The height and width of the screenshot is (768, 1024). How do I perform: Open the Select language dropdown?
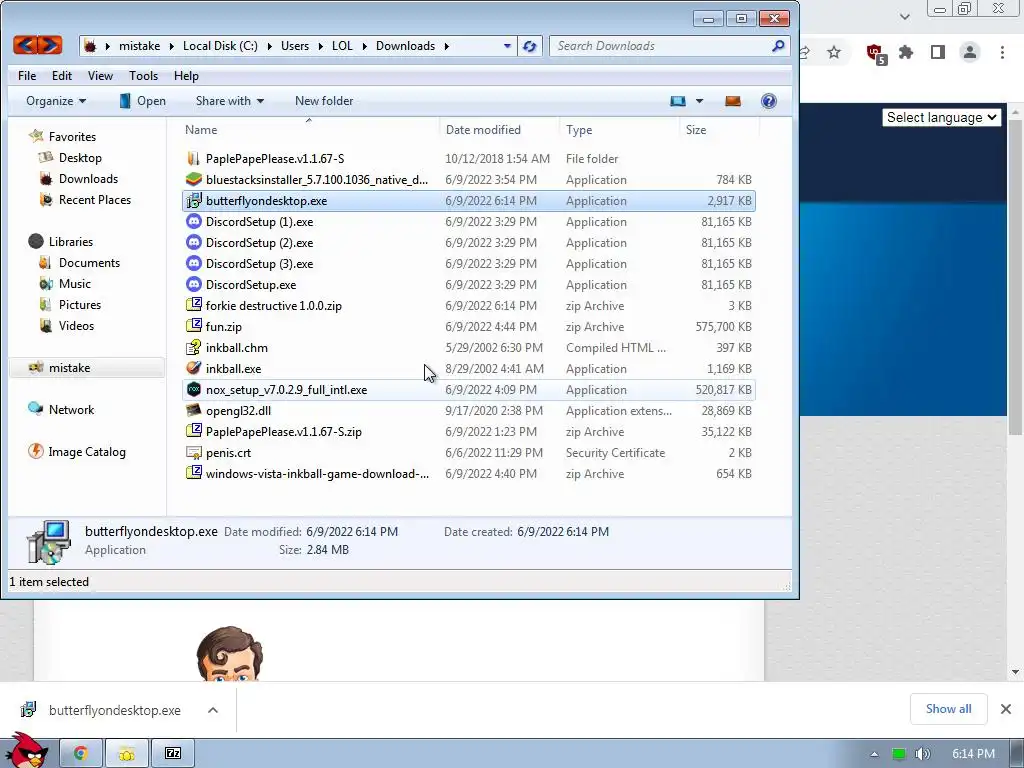tap(941, 118)
